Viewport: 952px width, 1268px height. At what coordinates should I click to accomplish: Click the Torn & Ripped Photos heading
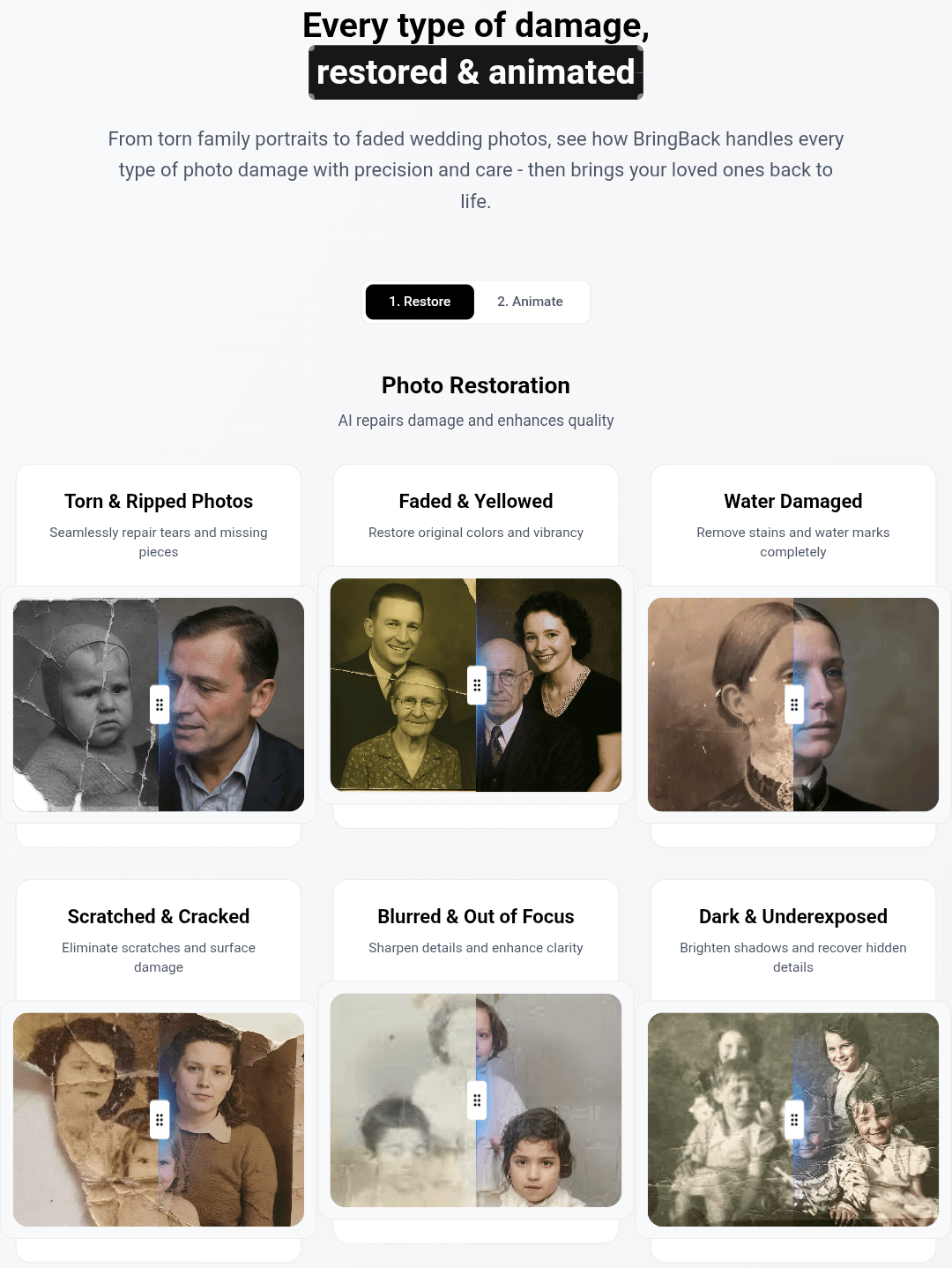click(x=159, y=501)
